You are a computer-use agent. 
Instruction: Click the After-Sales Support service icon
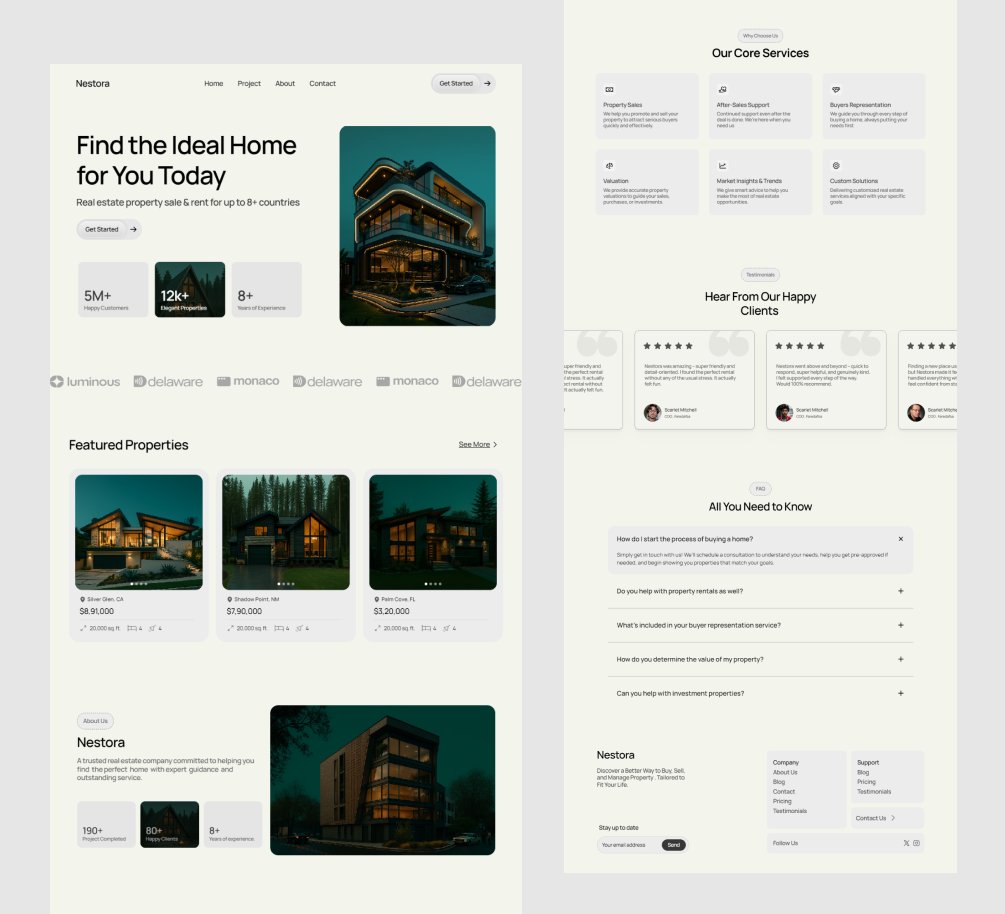(722, 90)
